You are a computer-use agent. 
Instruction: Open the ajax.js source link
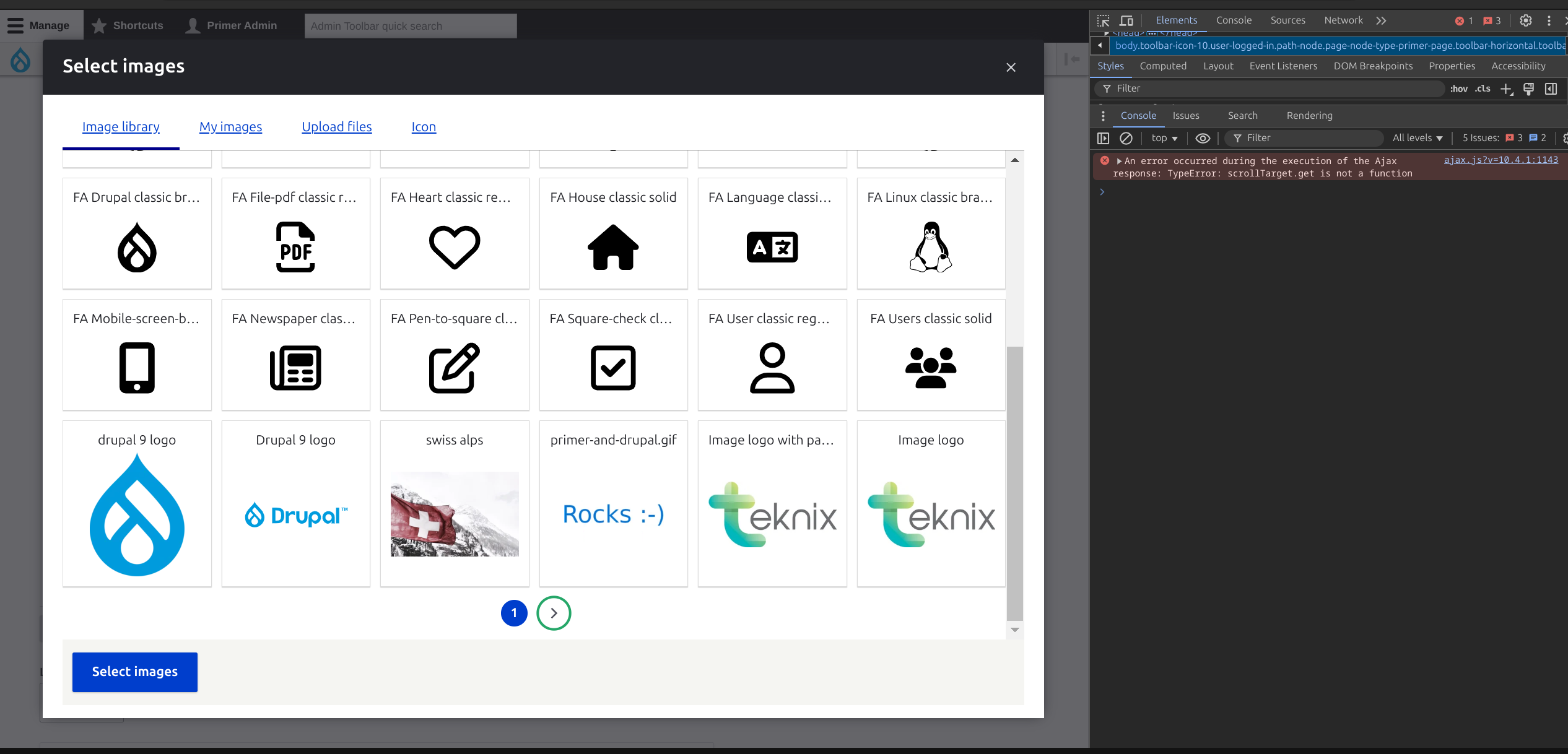(x=1500, y=160)
